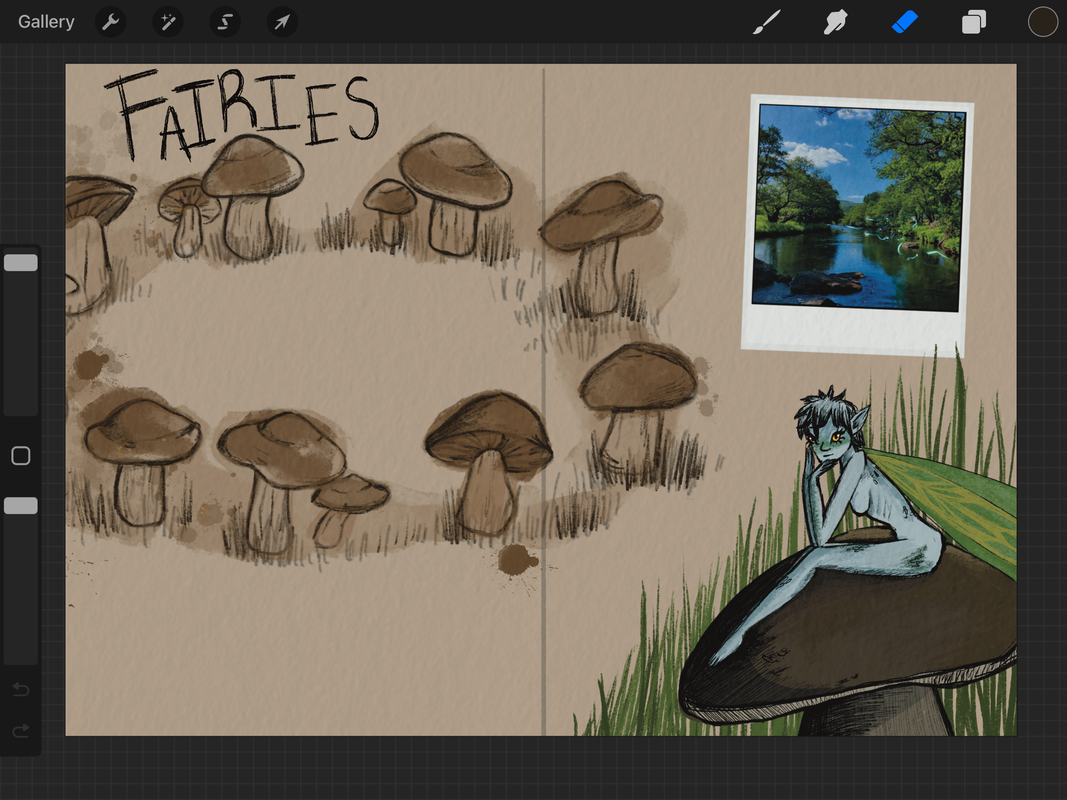
Task: Open the Layers panel
Action: pos(974,22)
